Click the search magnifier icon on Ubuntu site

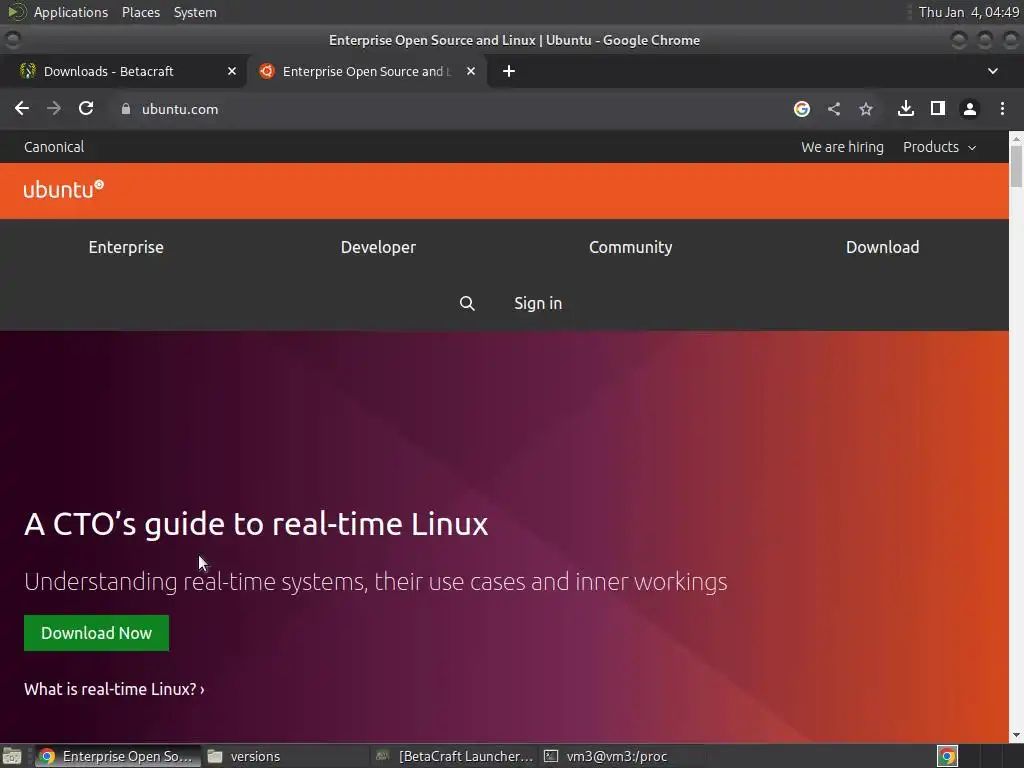[x=467, y=303]
